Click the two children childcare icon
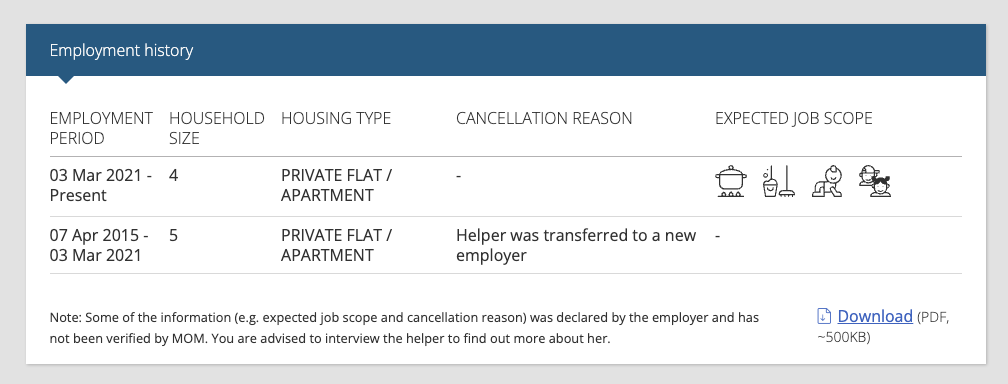 click(x=875, y=181)
